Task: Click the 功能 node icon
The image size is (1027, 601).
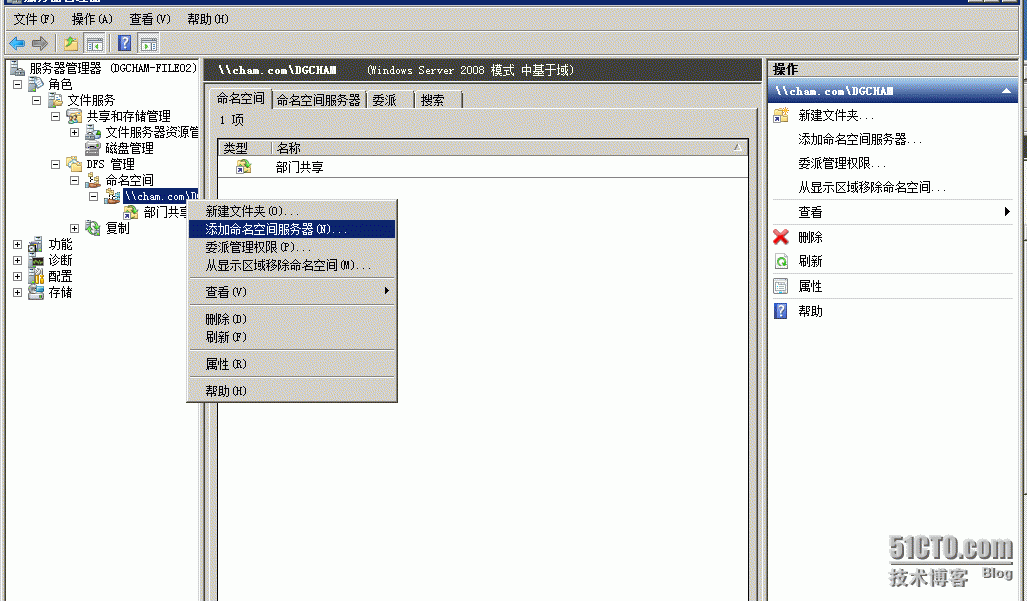Action: click(x=37, y=244)
